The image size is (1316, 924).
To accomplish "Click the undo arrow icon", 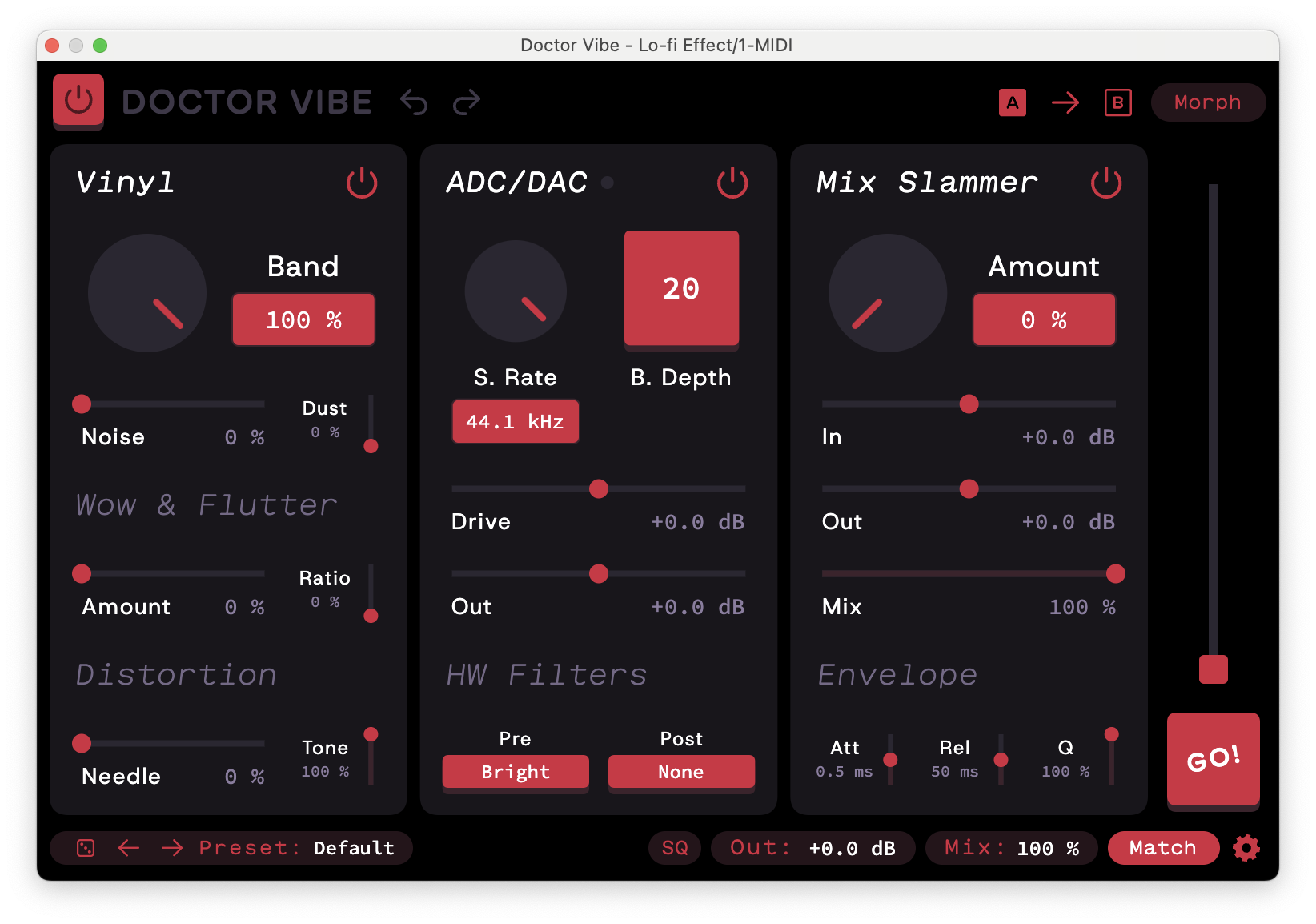I will click(414, 102).
